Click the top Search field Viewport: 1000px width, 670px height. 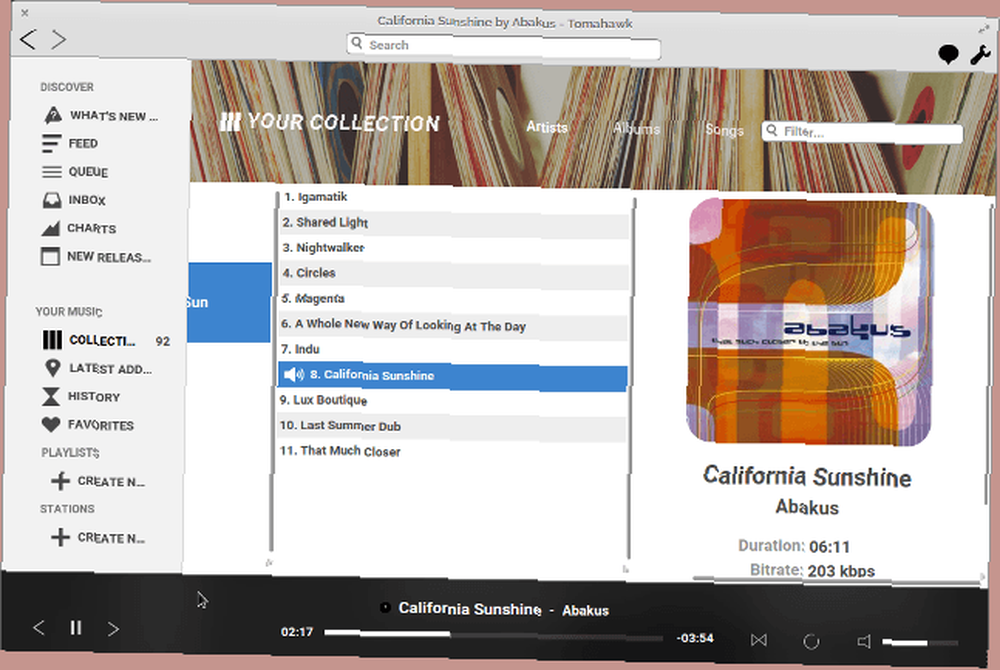504,47
